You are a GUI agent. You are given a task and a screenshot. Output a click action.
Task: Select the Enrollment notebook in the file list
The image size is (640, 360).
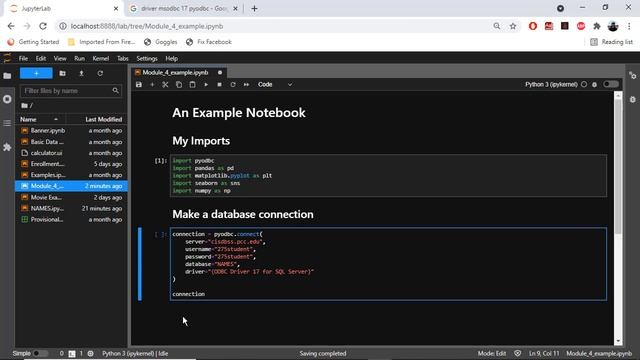point(71,164)
